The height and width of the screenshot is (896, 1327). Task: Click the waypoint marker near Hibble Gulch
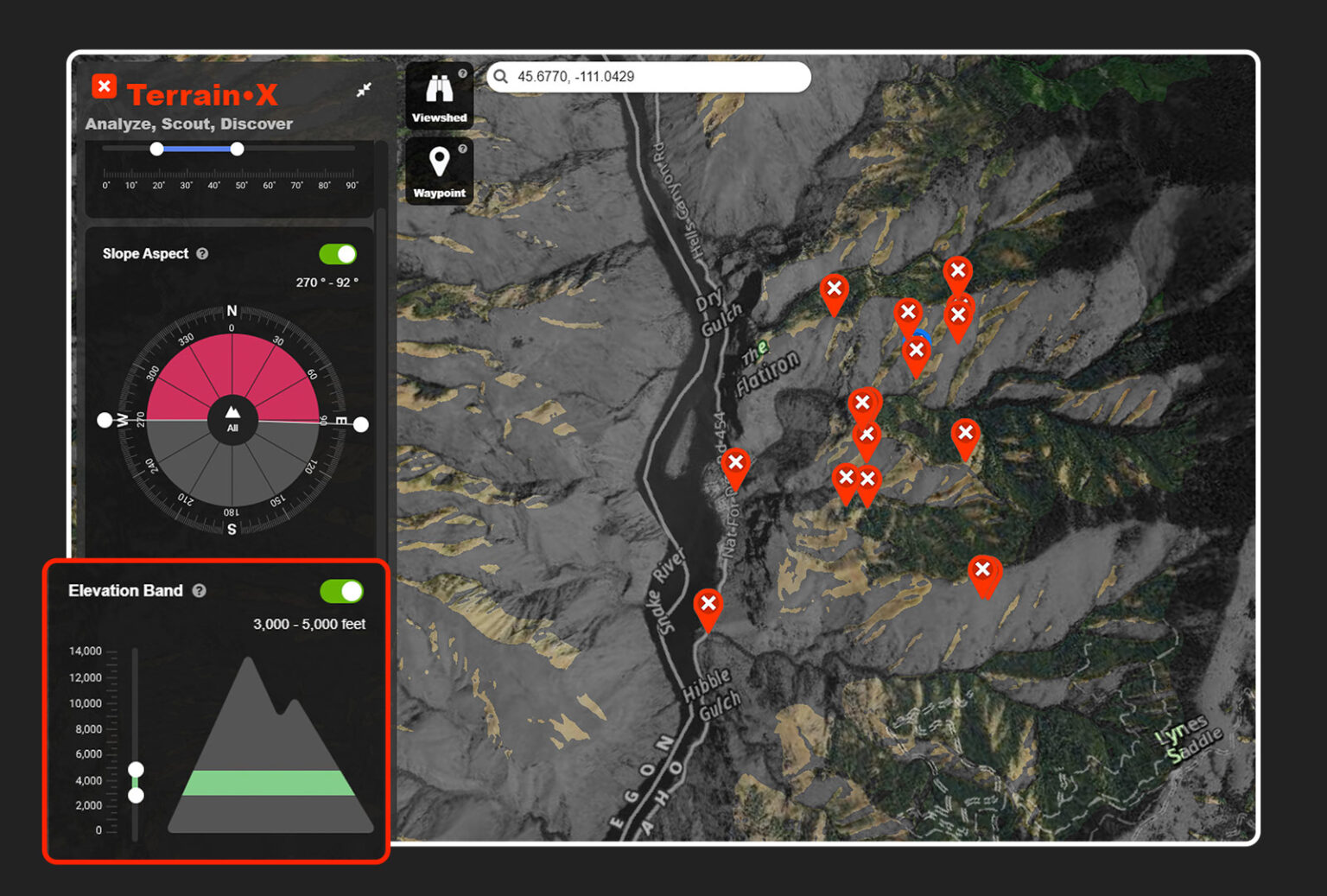[x=708, y=605]
